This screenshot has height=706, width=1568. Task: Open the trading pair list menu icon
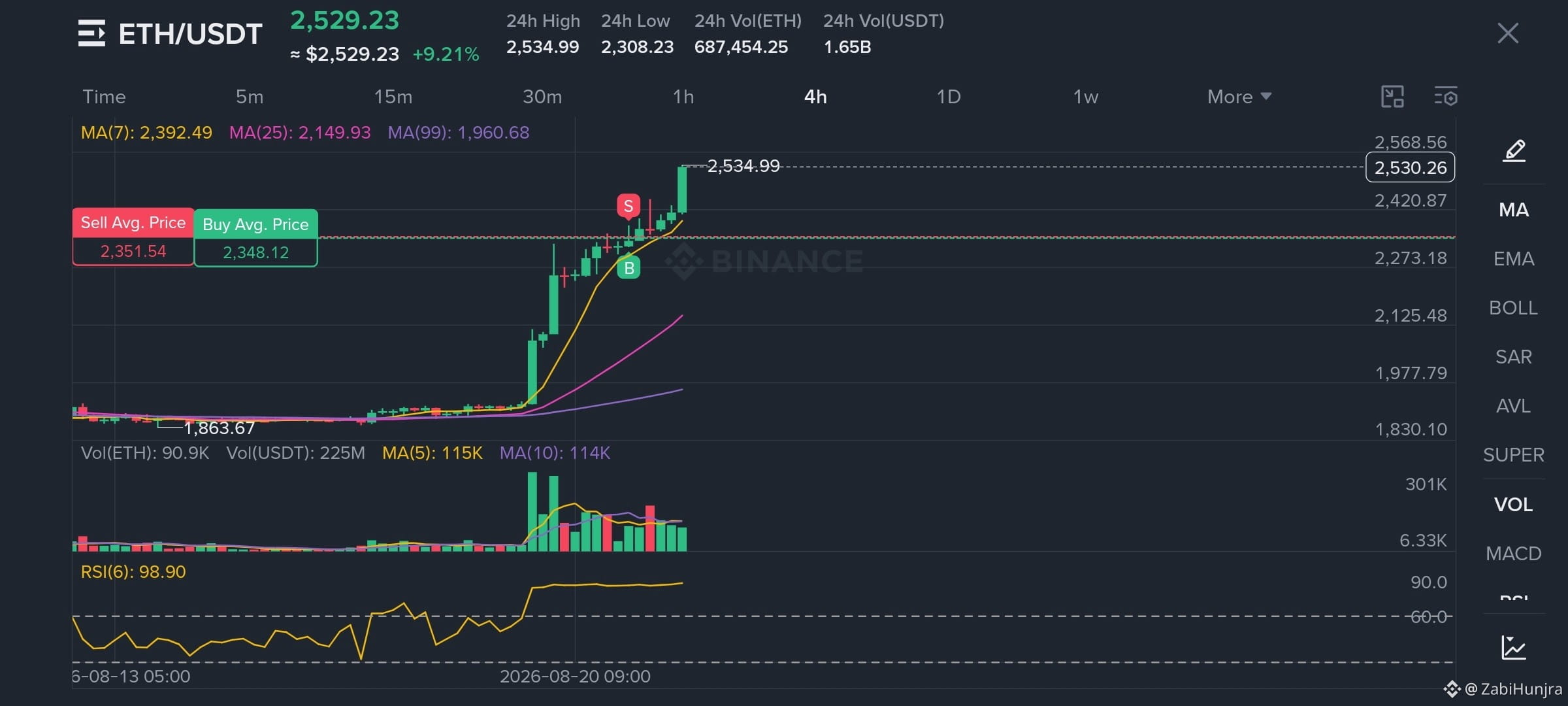91,33
